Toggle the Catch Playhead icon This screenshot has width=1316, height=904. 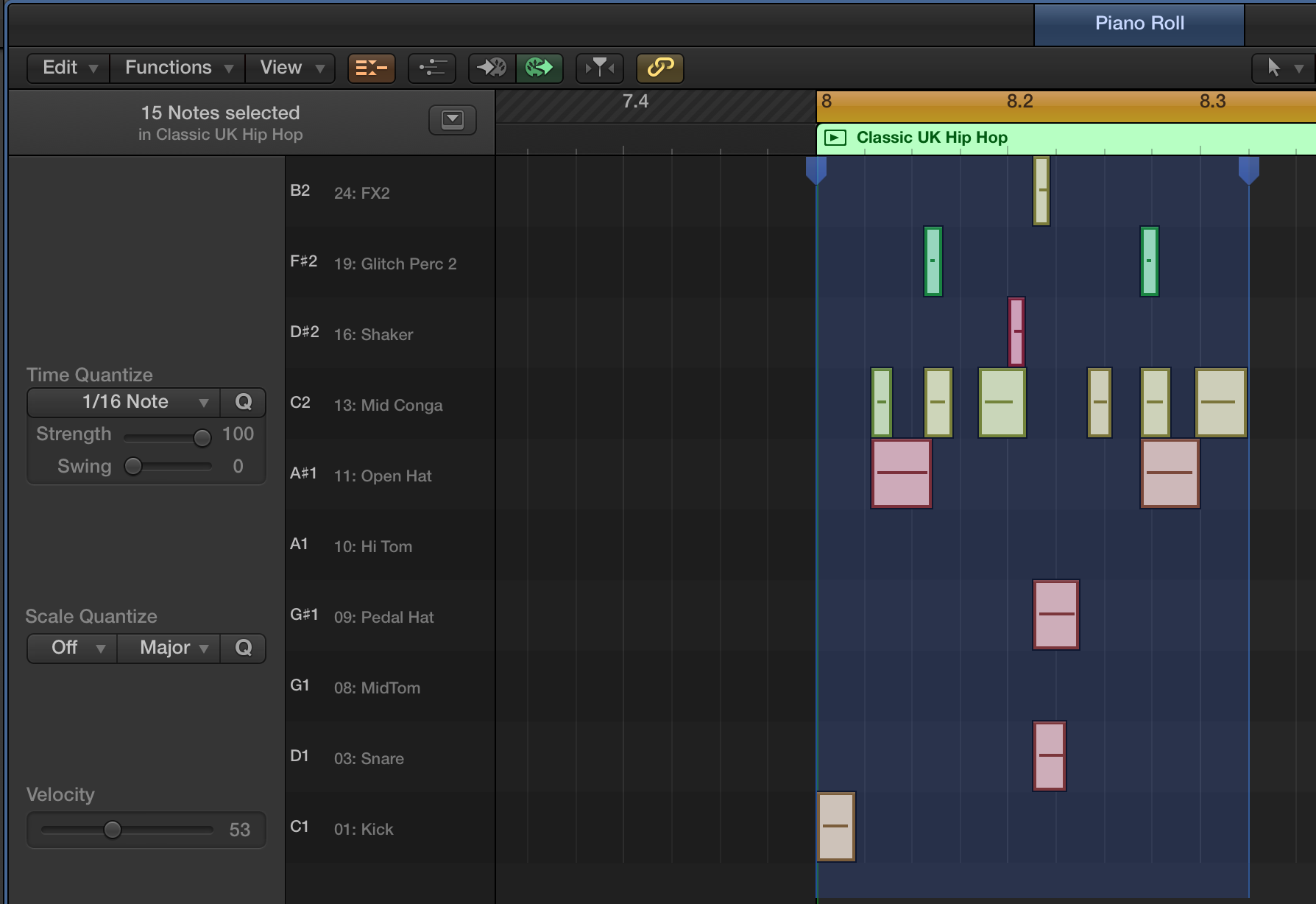[600, 68]
